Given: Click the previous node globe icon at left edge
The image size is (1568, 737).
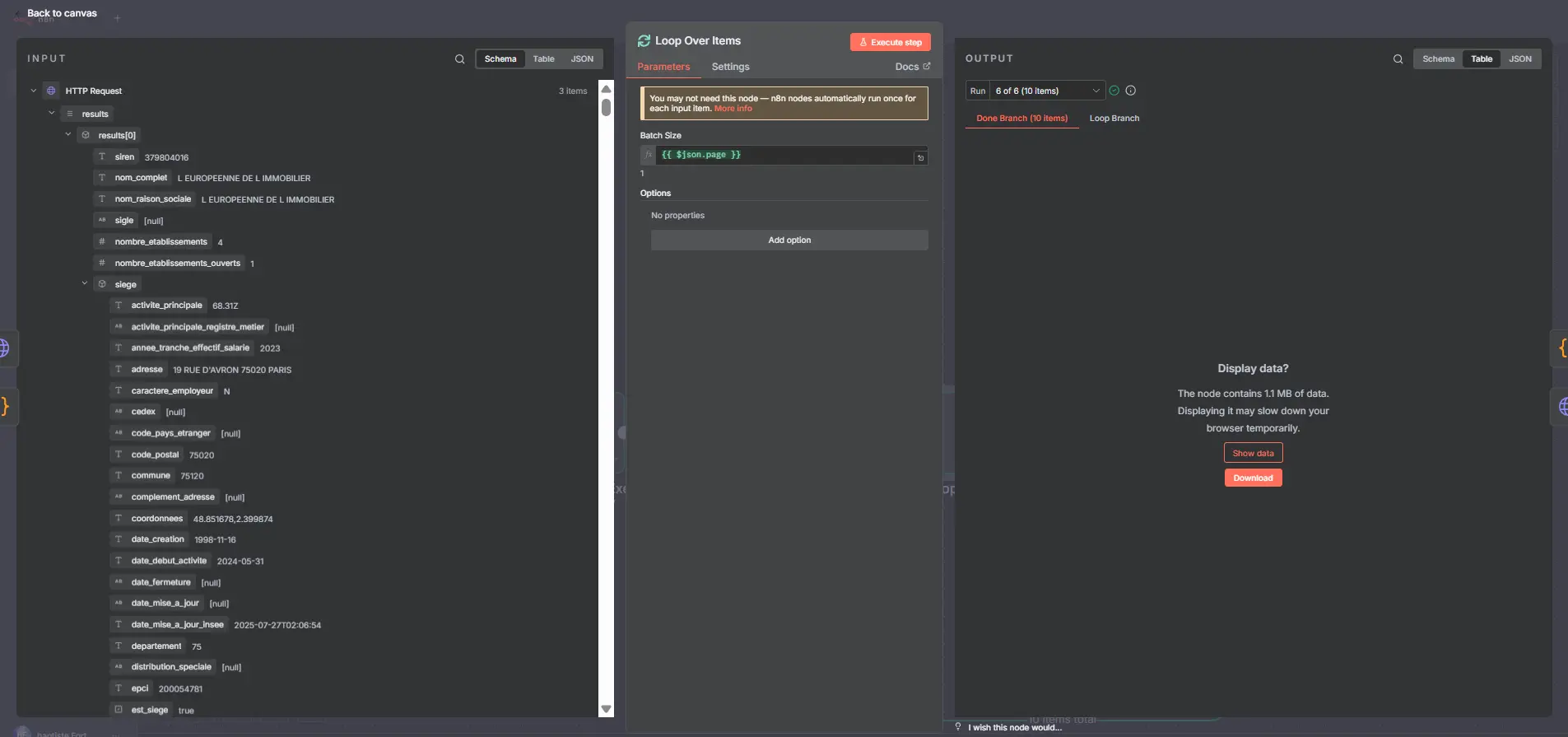Looking at the screenshot, I should (x=4, y=348).
